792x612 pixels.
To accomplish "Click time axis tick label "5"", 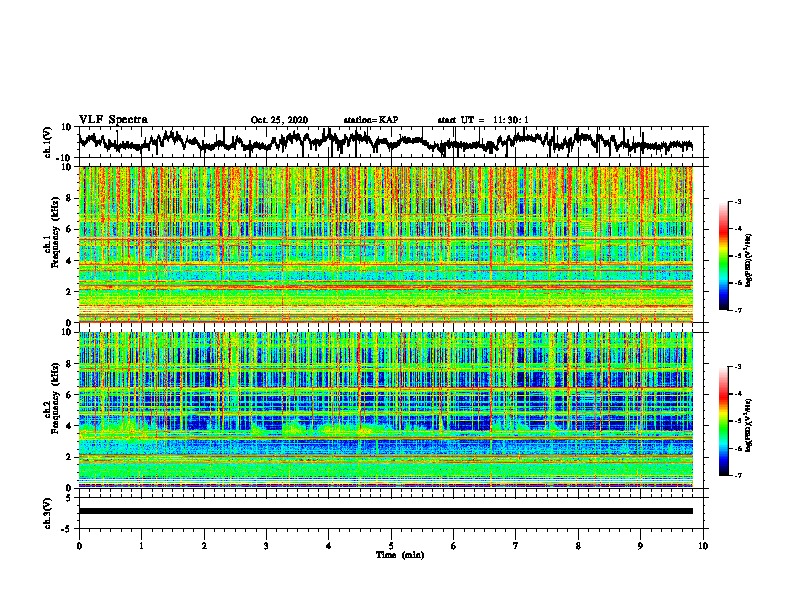I will click(391, 546).
